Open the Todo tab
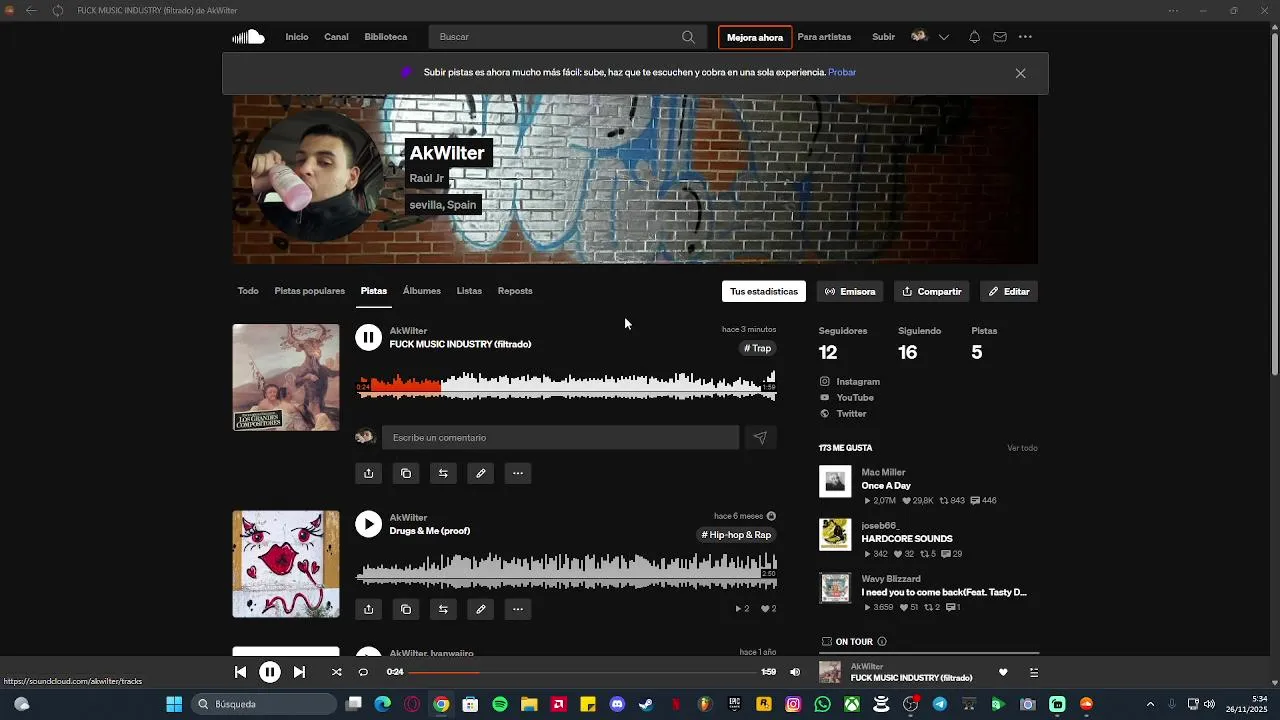 [x=248, y=291]
